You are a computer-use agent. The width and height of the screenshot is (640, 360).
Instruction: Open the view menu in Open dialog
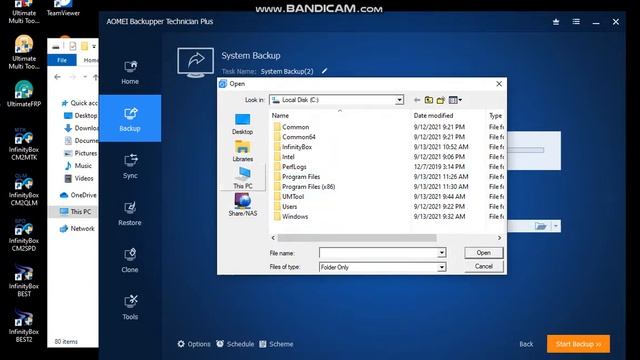pos(455,100)
